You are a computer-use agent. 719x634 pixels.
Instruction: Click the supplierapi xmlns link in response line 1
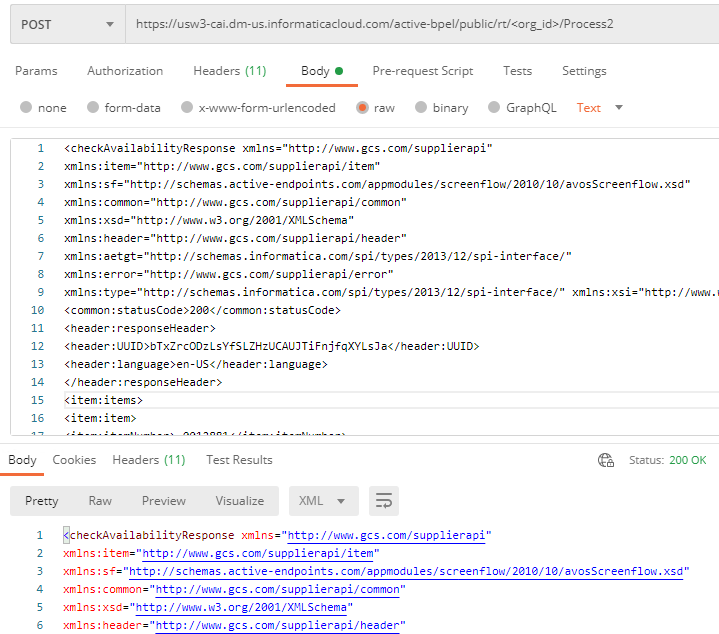pos(386,535)
